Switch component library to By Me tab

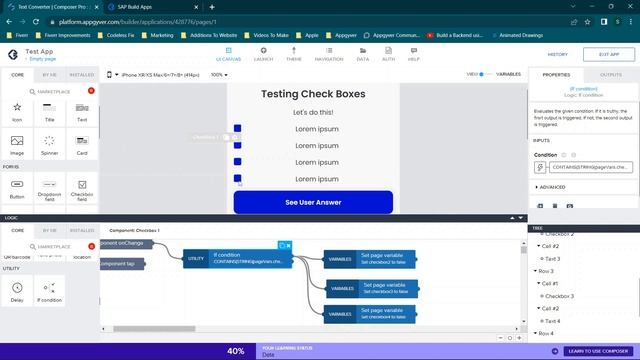[x=49, y=75]
